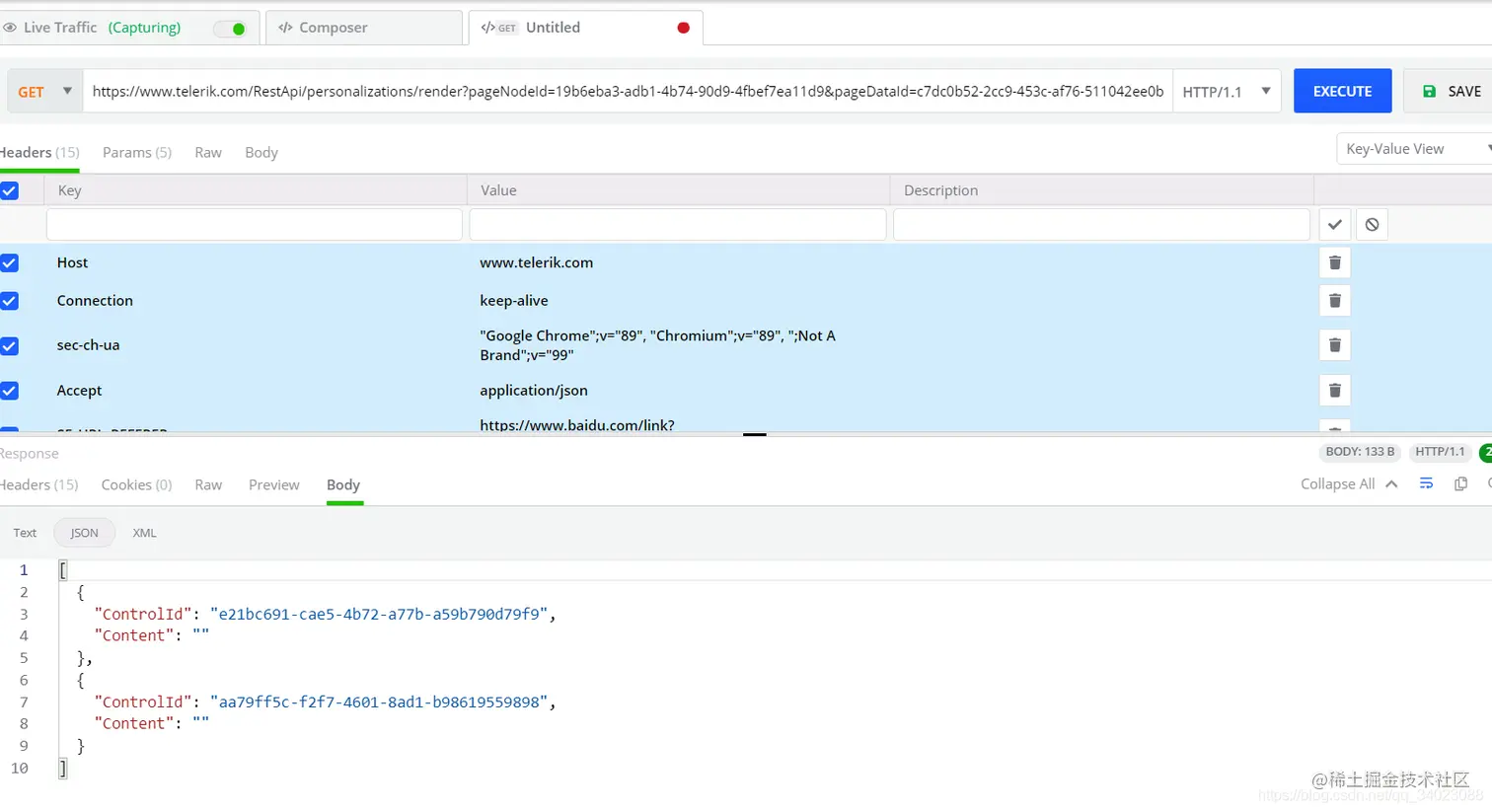Delete the Connection header row
Image resolution: width=1492 pixels, height=812 pixels.
point(1335,300)
